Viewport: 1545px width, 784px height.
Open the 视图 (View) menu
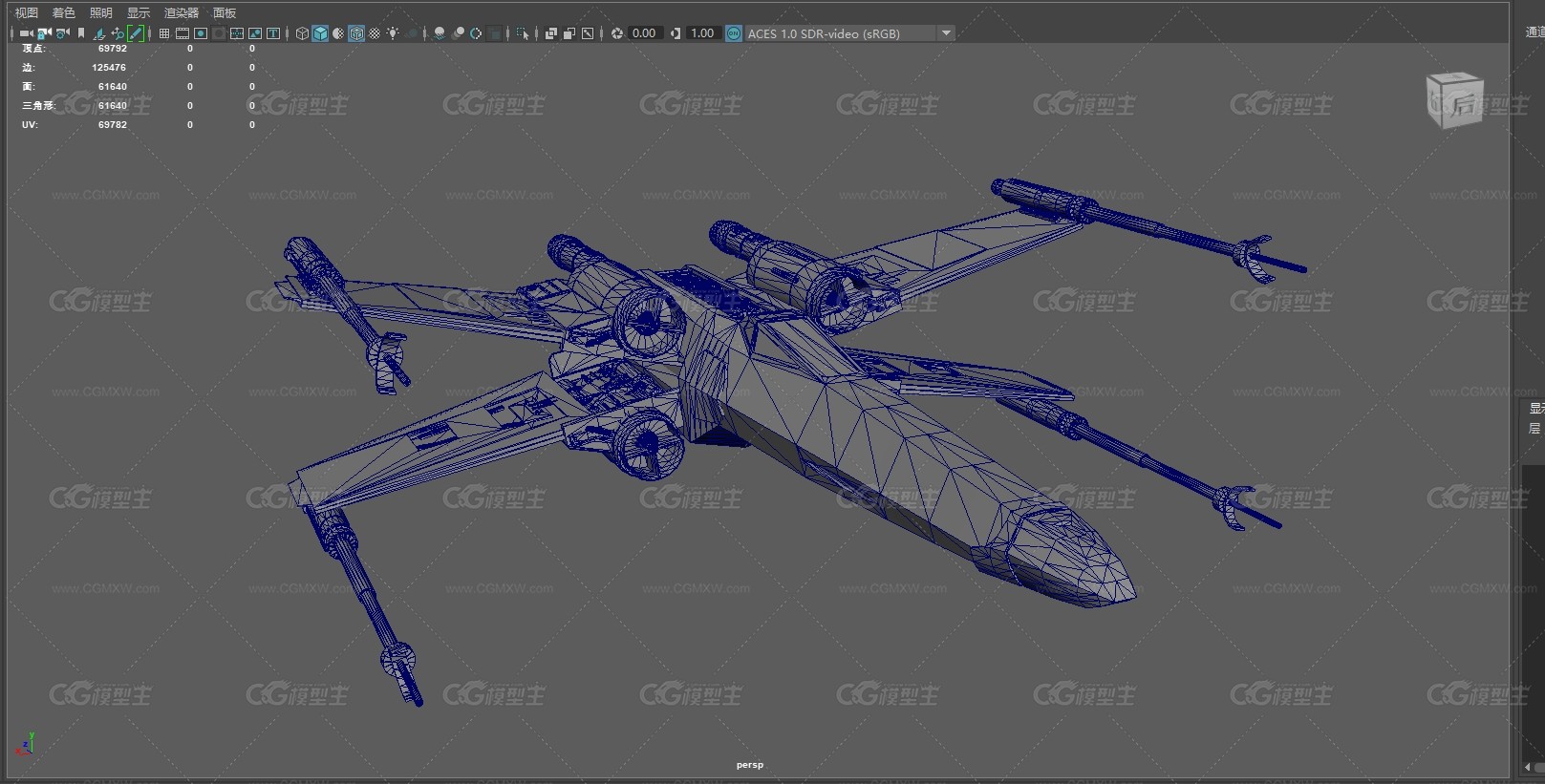click(27, 12)
